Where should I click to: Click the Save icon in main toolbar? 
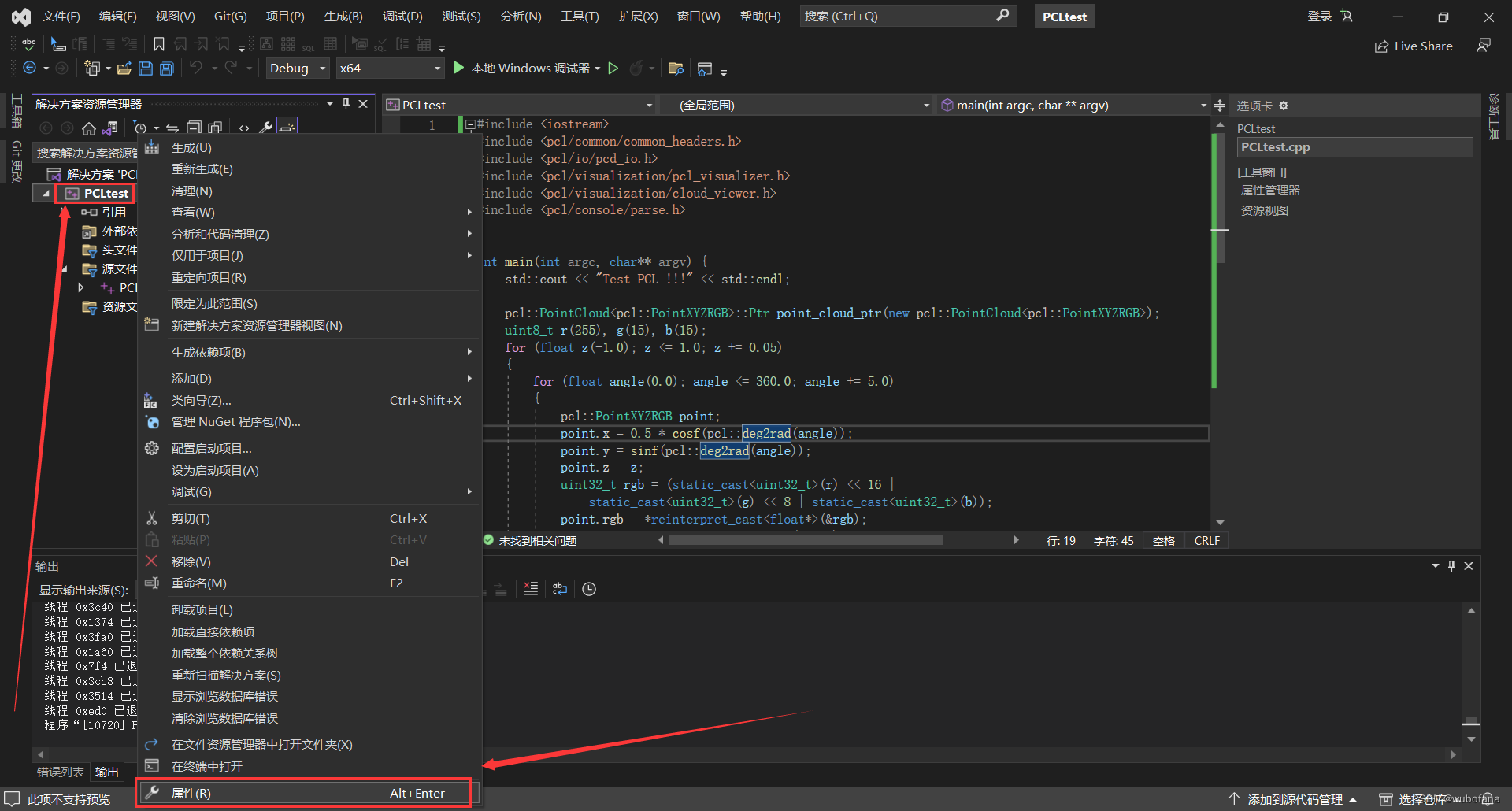click(146, 69)
